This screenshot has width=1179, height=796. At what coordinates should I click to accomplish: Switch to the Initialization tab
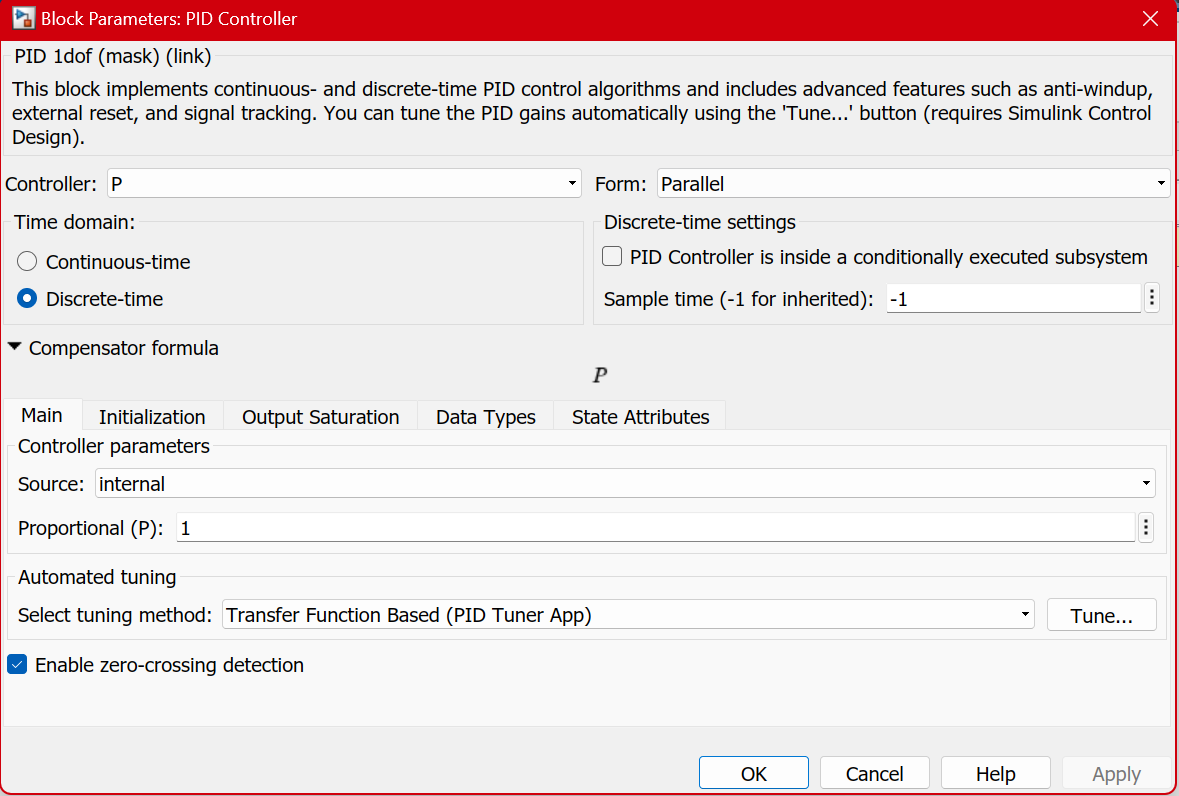152,416
